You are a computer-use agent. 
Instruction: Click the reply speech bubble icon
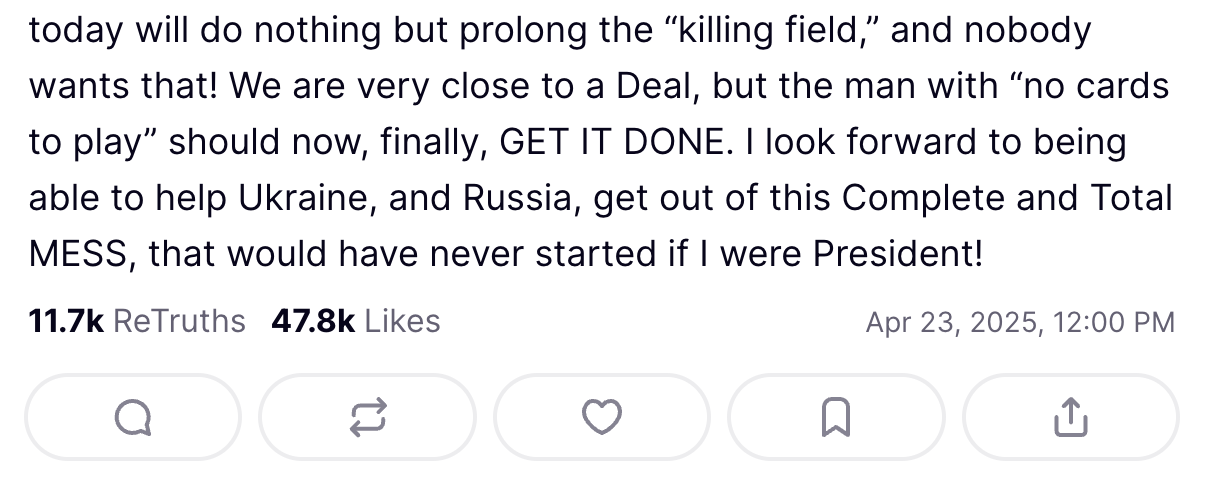[x=133, y=417]
